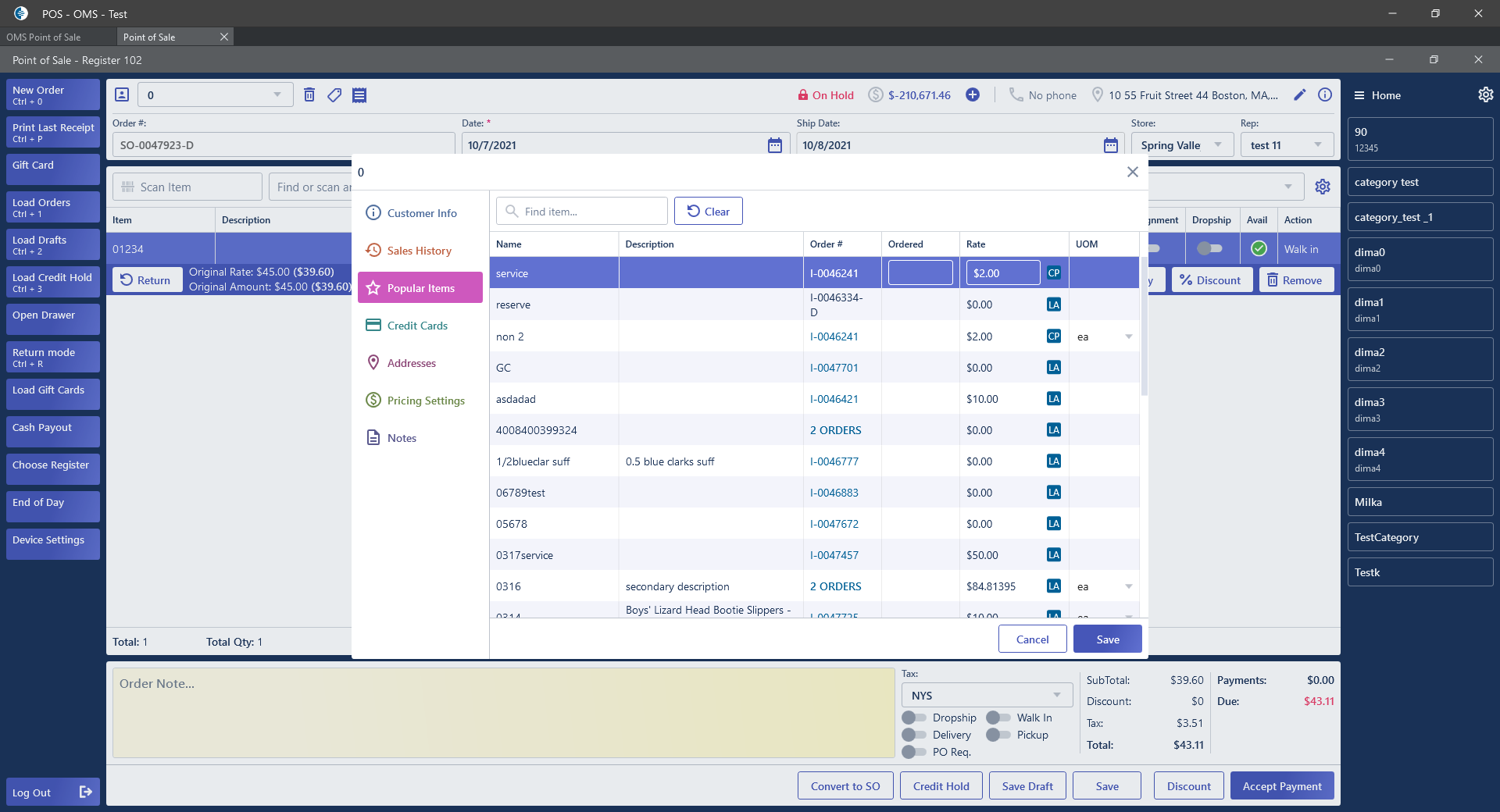Open the Pricing Settings section

[426, 401]
